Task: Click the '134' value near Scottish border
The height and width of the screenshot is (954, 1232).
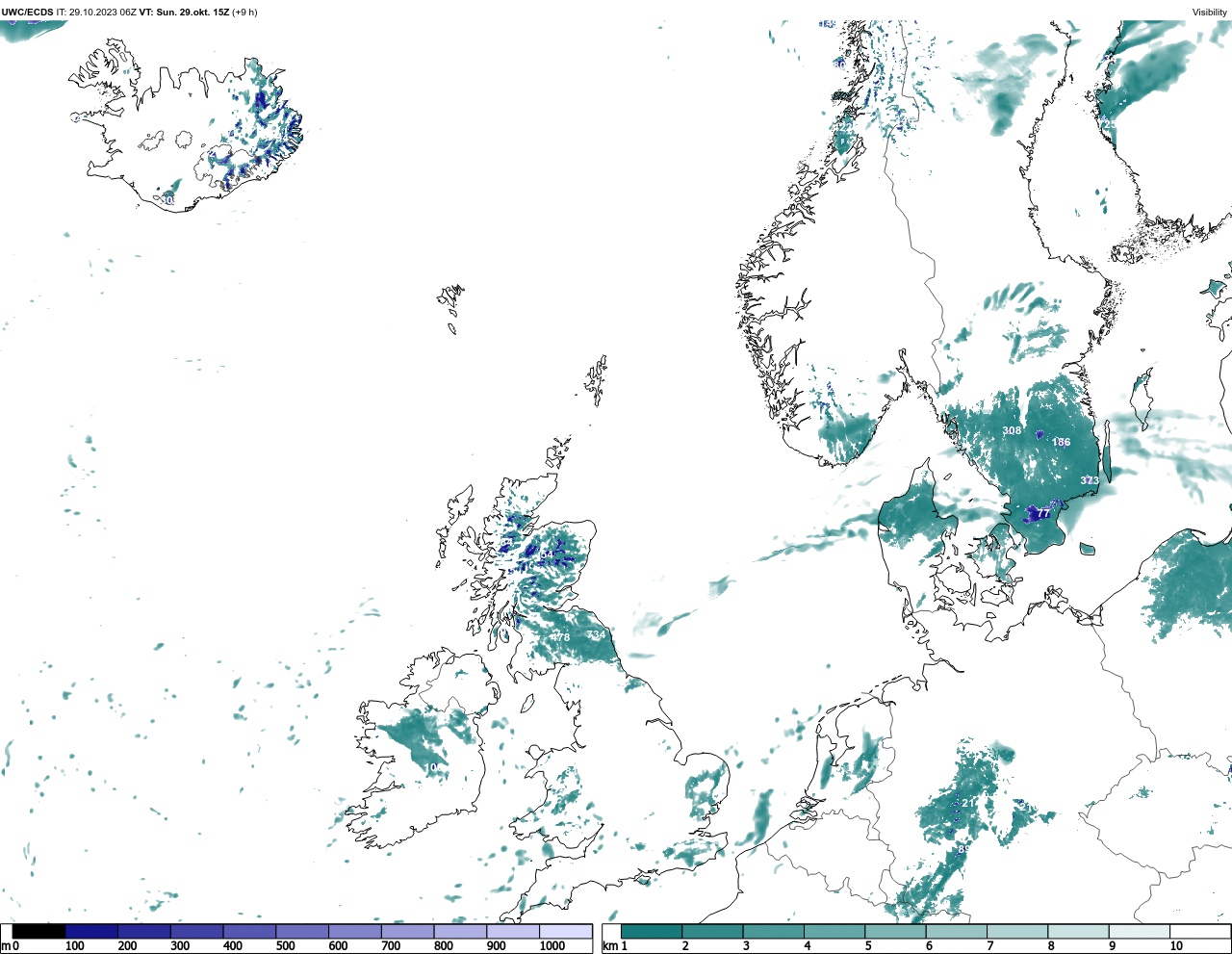Action: coord(597,634)
